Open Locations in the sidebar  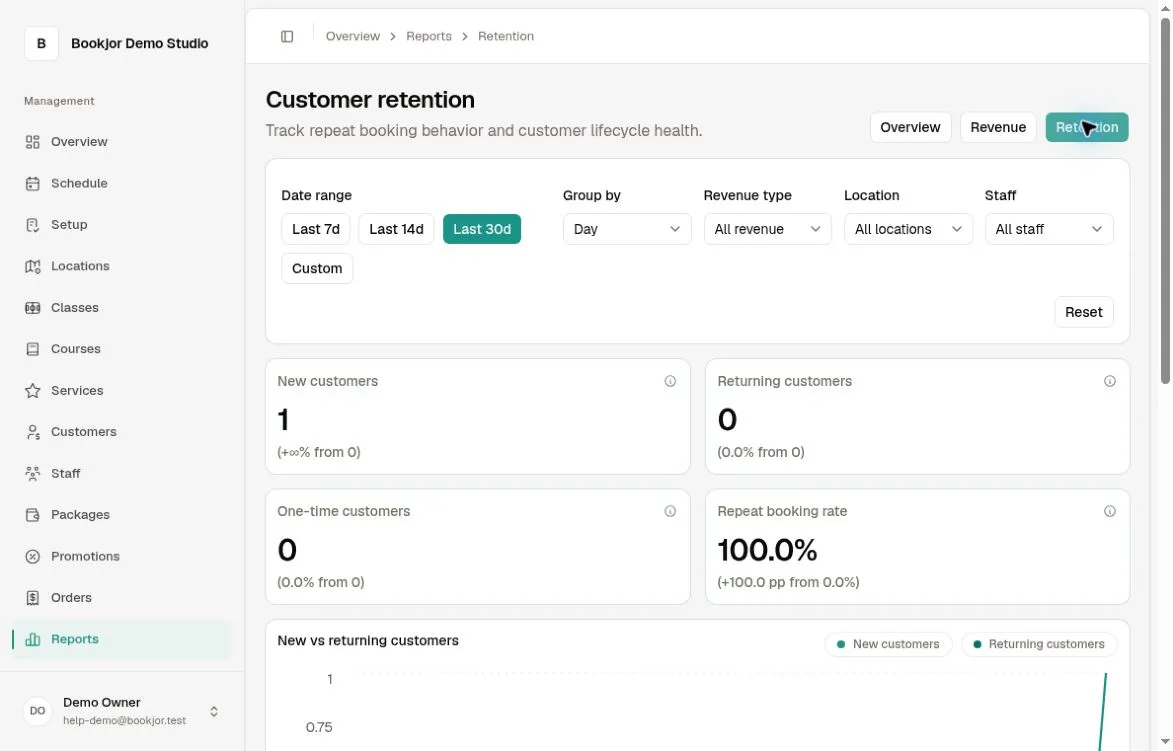click(122, 266)
